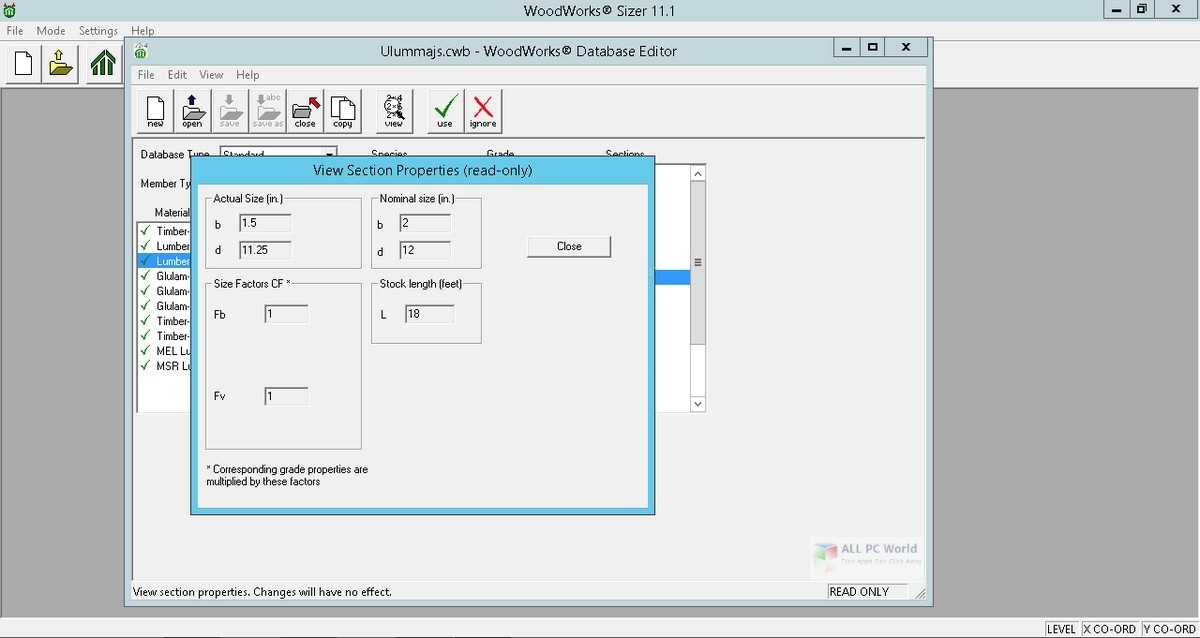Click the Sections list scrollbar down arrow
The image size is (1200, 638).
tap(698, 403)
